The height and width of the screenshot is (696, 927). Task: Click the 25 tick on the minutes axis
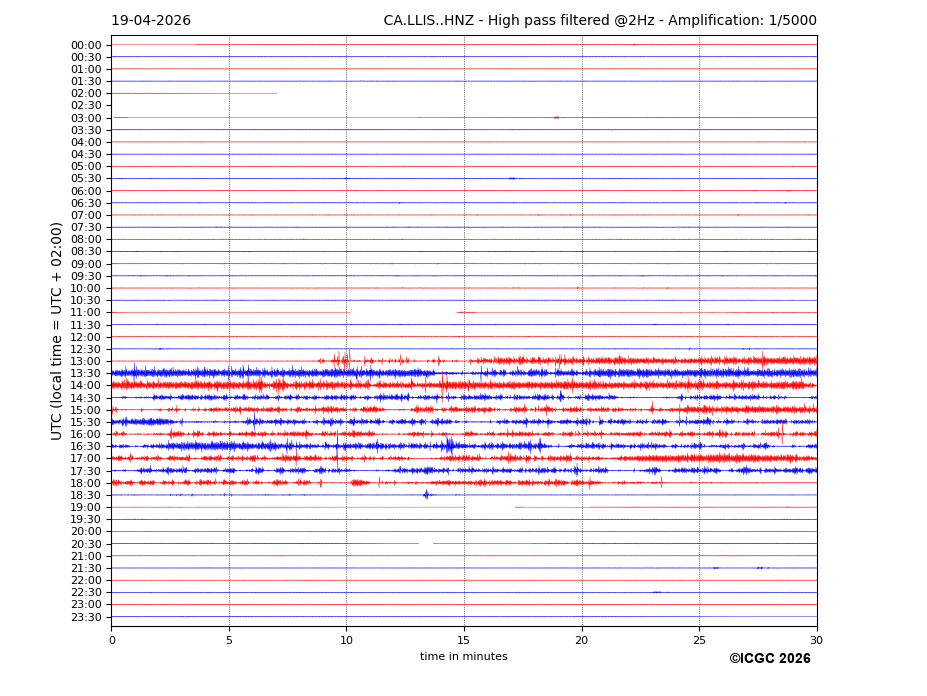click(699, 640)
